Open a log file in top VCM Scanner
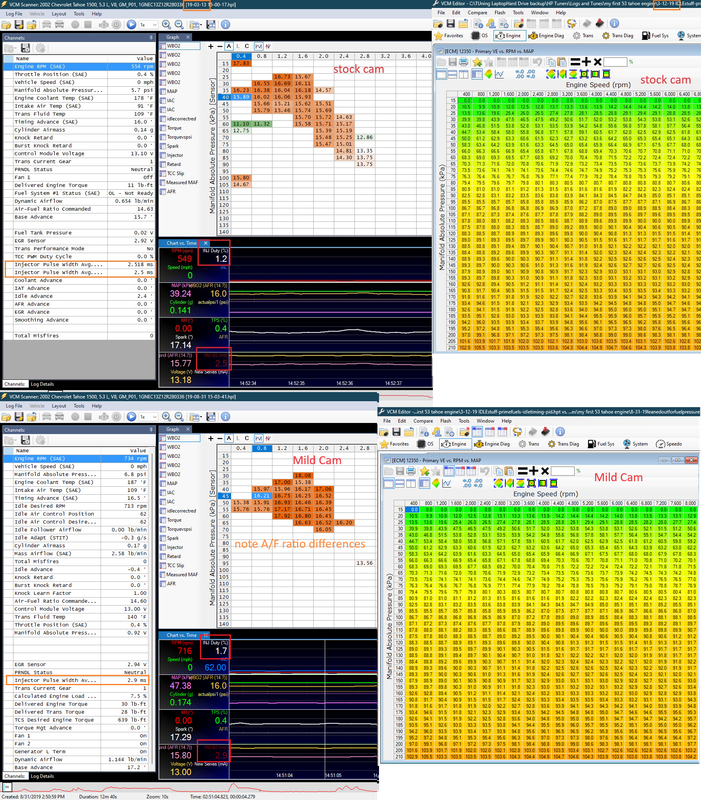 tap(6, 24)
